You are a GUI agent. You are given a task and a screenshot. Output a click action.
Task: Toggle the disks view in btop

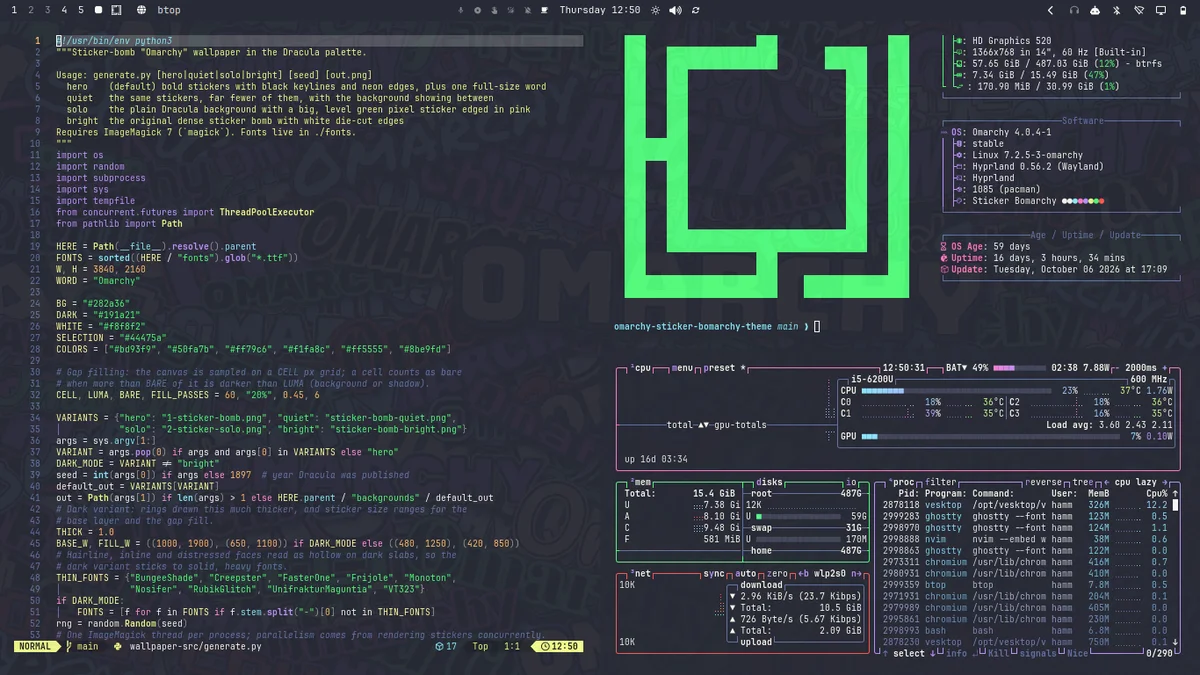pos(769,482)
